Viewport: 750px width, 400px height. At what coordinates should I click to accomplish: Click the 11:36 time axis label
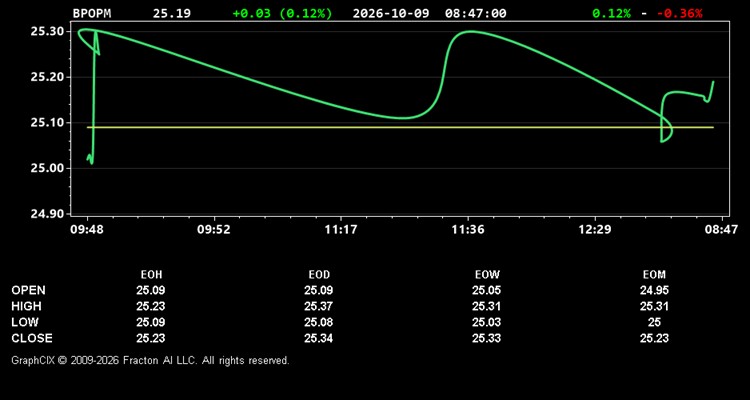[468, 230]
